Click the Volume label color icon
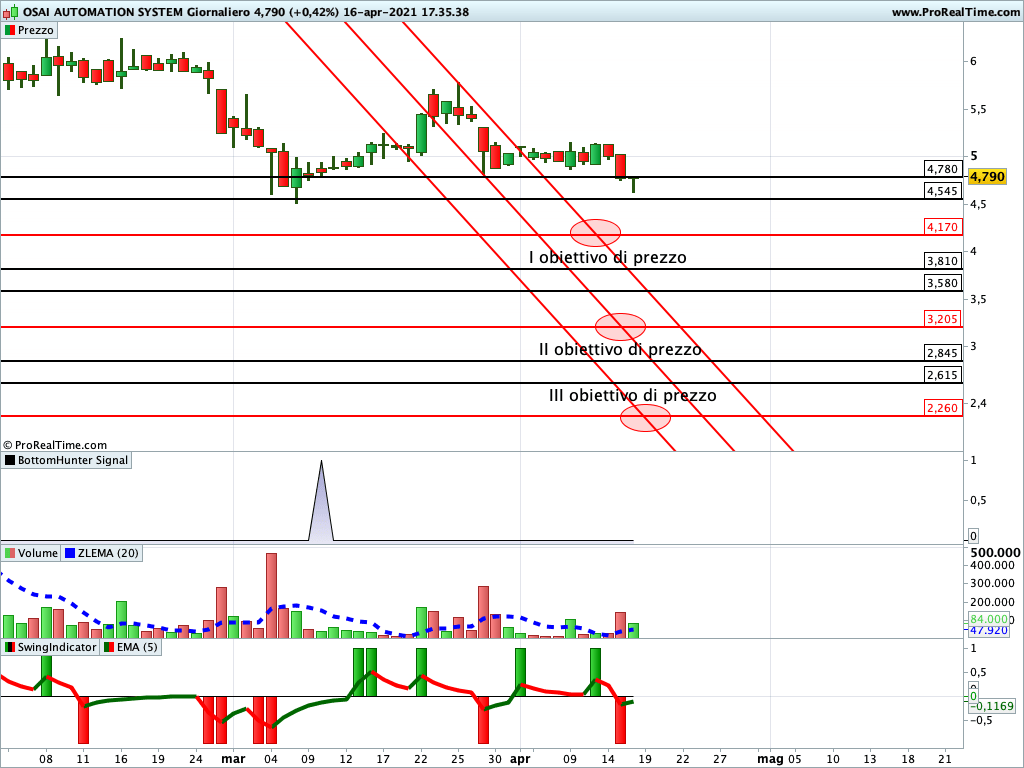 (10, 553)
